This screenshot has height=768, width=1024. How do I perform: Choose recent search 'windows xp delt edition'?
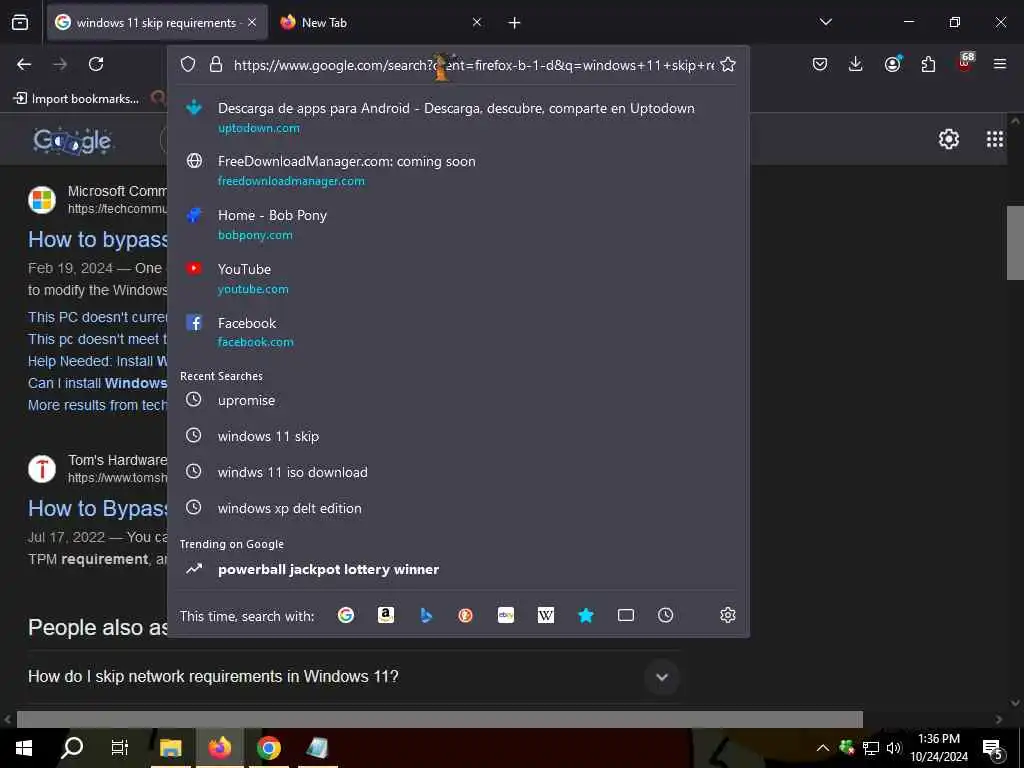458,508
